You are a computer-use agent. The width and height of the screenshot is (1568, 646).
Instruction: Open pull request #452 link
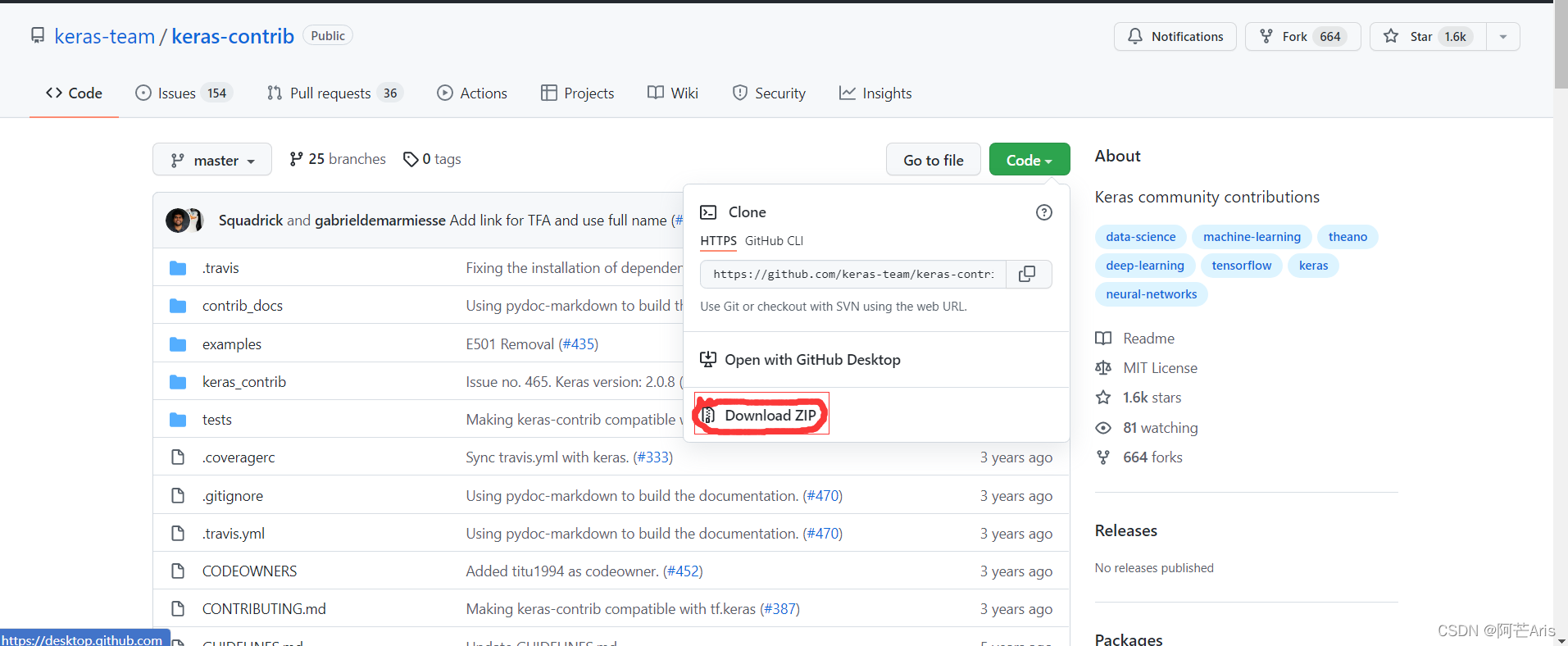(683, 571)
